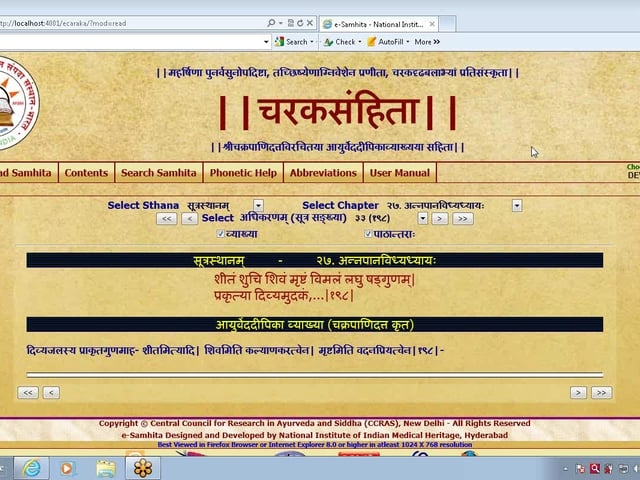The height and width of the screenshot is (480, 640).
Task: Click the browser address bar URL field
Action: point(130,22)
